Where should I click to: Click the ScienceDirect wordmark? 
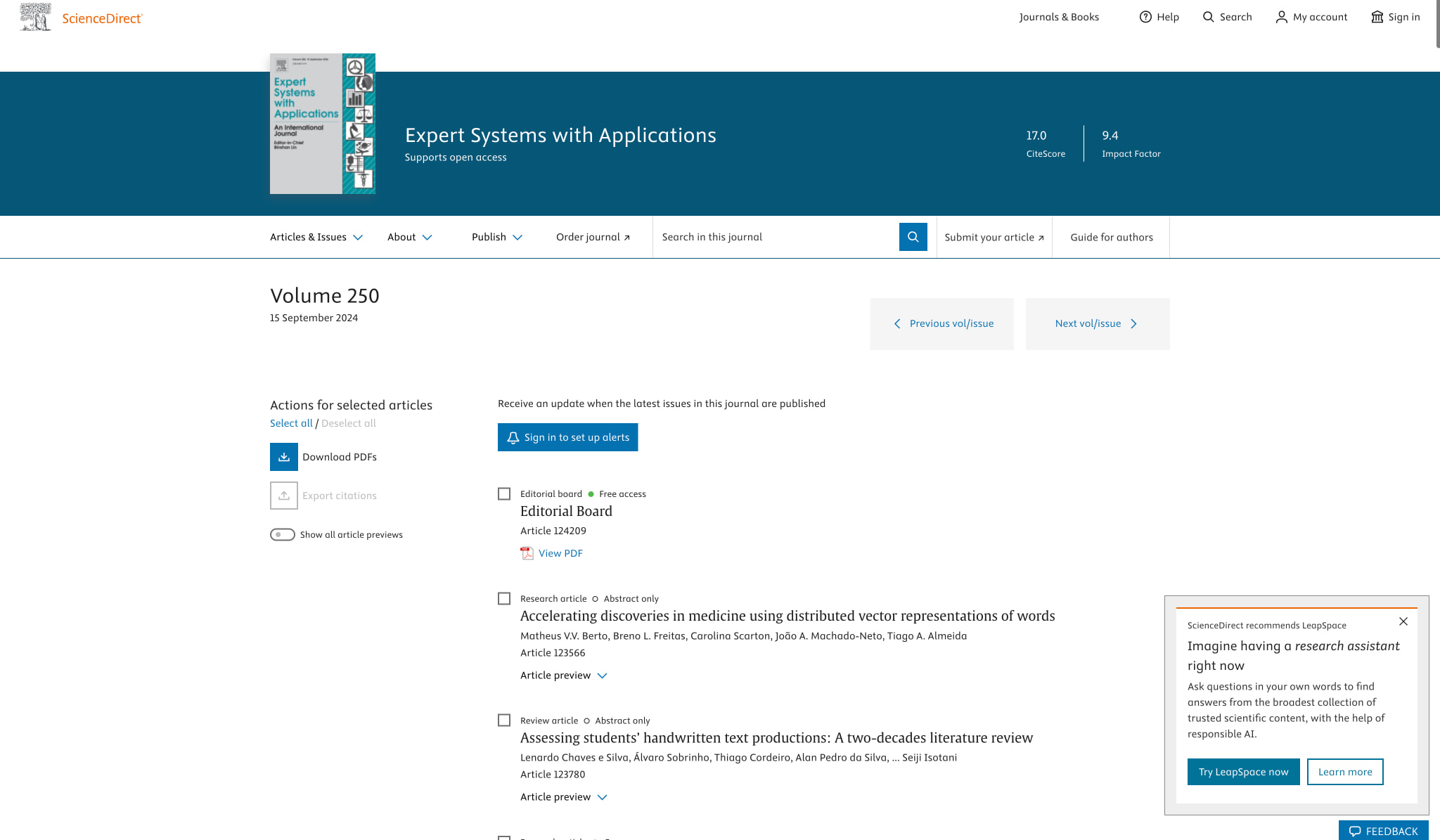(103, 18)
